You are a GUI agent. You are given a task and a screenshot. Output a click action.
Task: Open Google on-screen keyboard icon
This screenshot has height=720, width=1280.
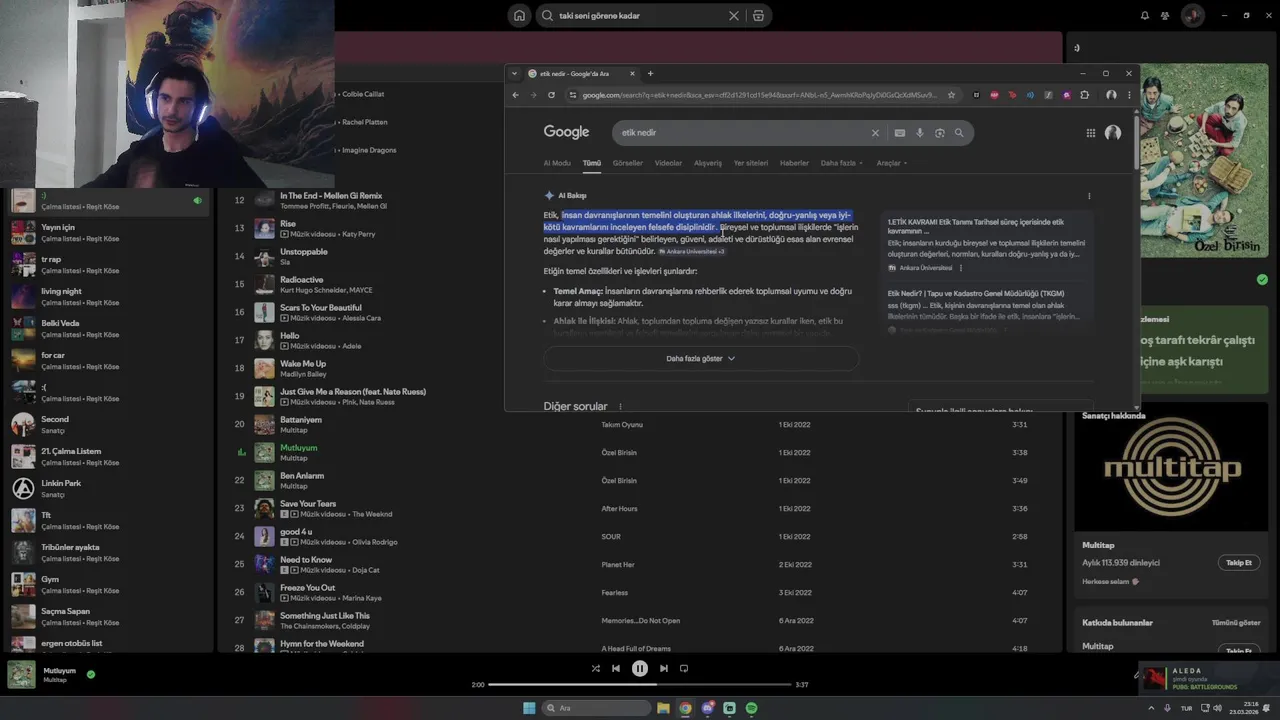pos(900,133)
